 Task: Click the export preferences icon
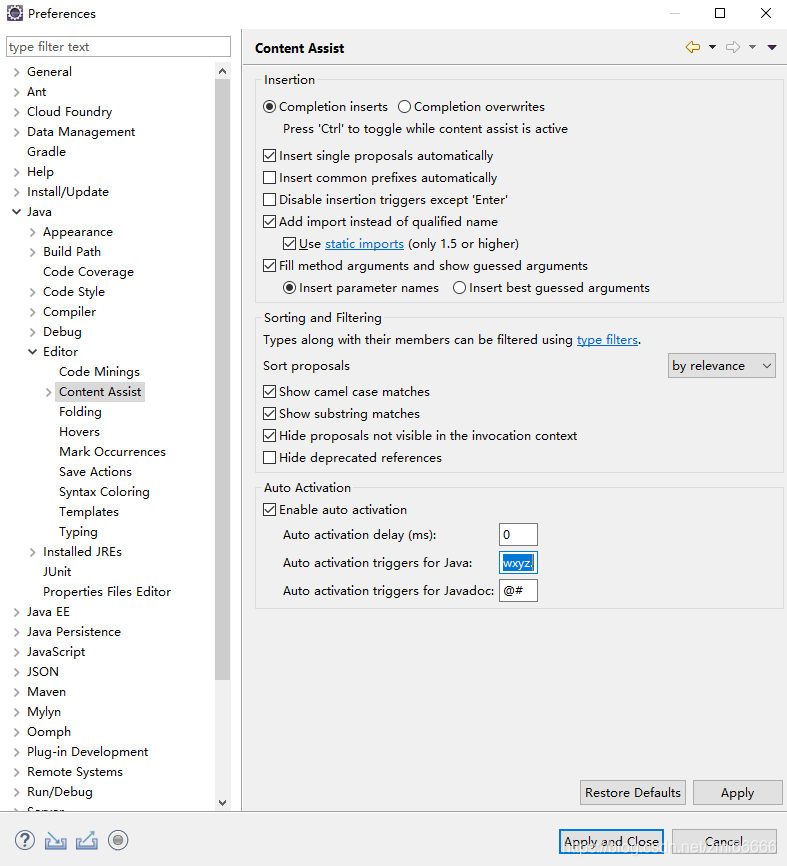coord(87,840)
